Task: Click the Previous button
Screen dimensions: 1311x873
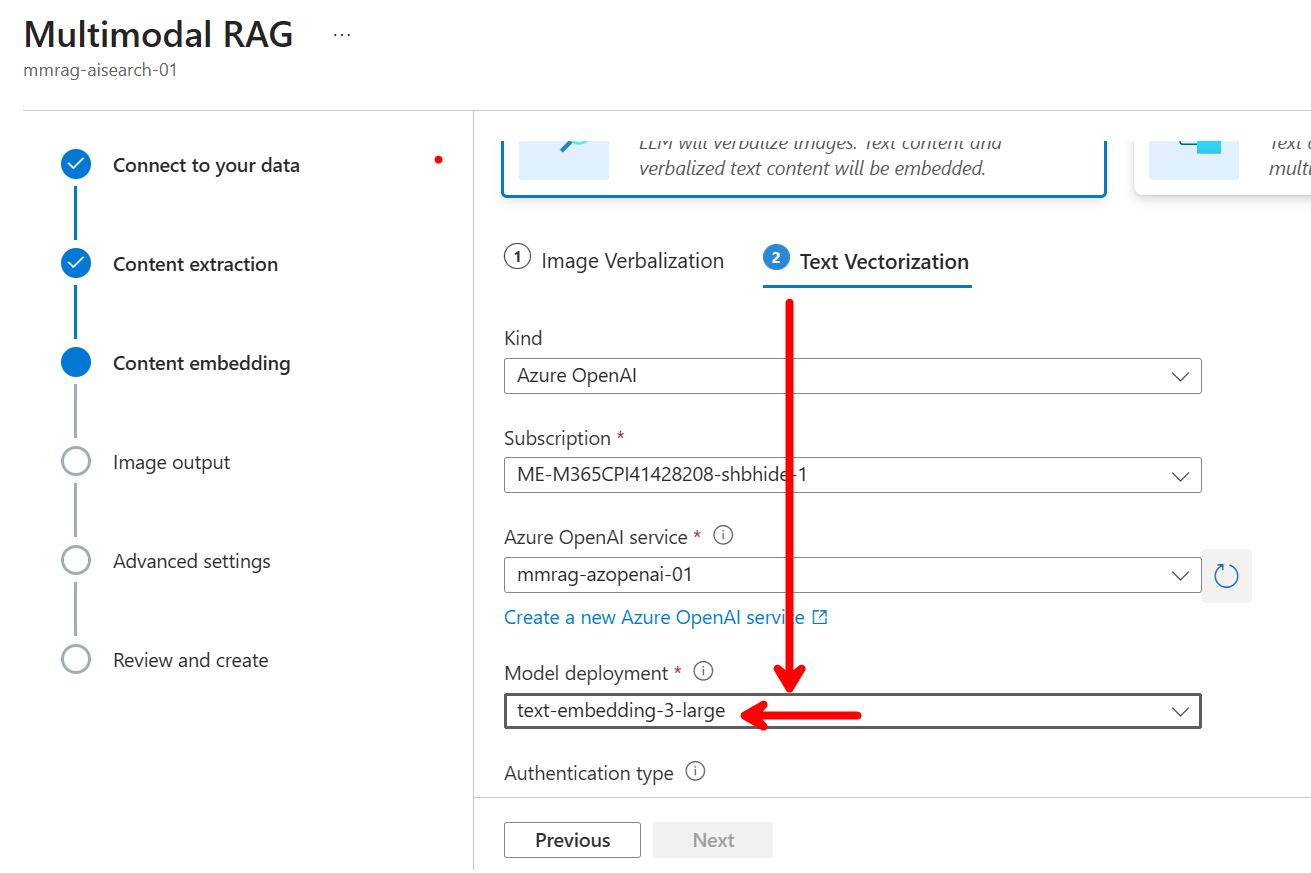Action: 572,840
